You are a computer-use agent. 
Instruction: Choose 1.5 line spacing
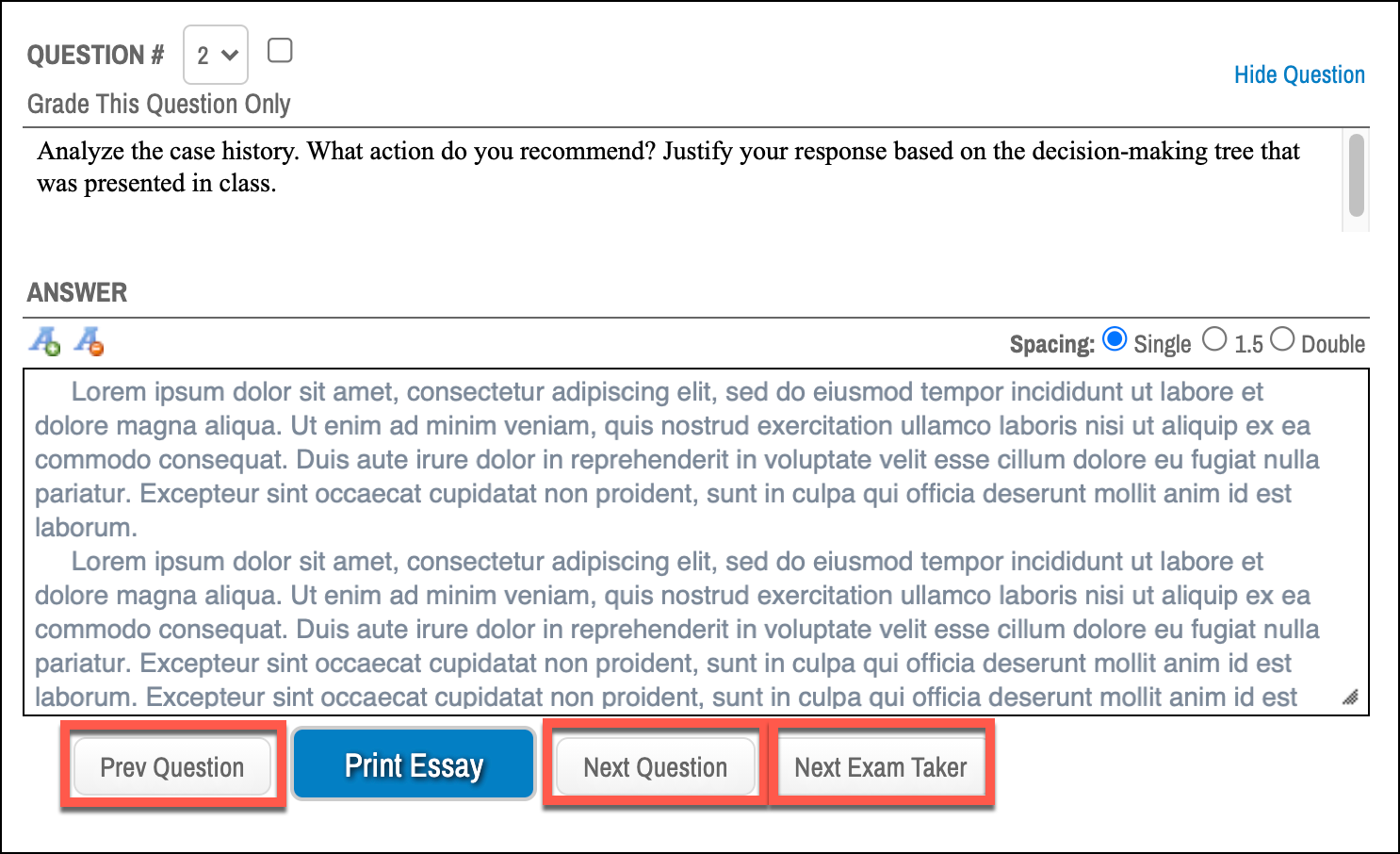1215,339
